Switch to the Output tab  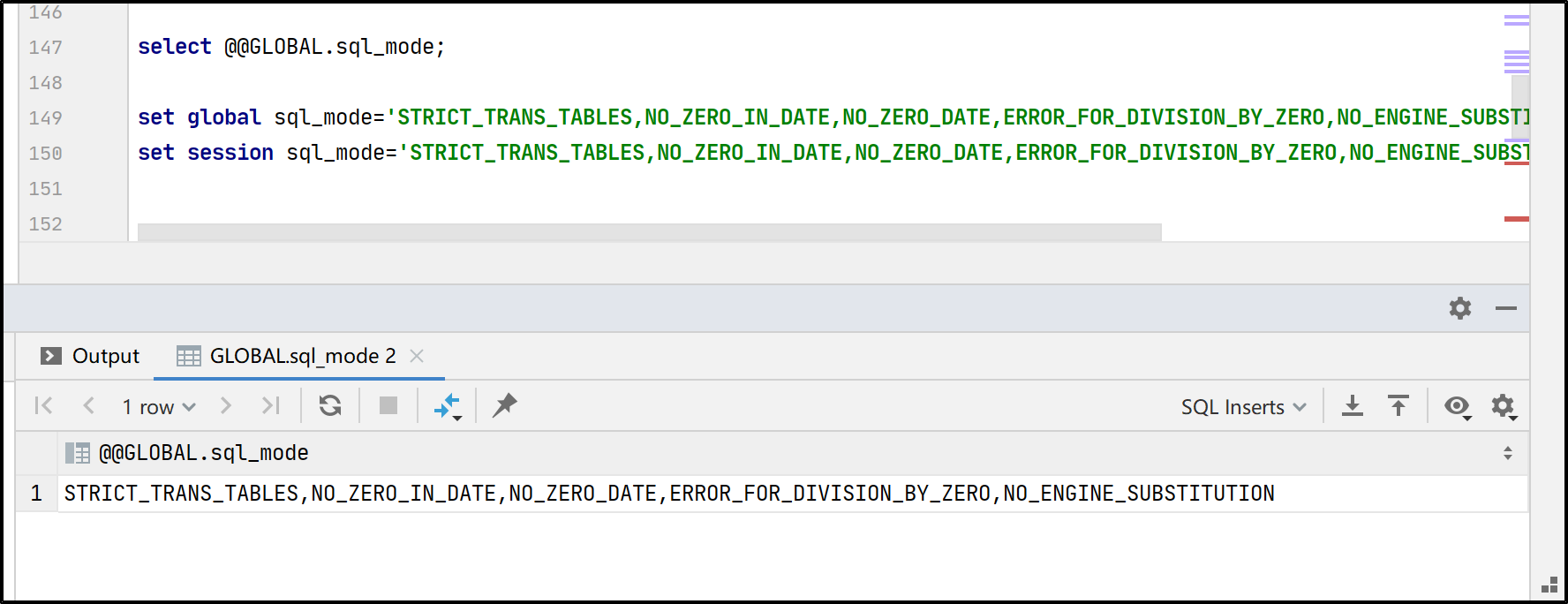point(91,356)
